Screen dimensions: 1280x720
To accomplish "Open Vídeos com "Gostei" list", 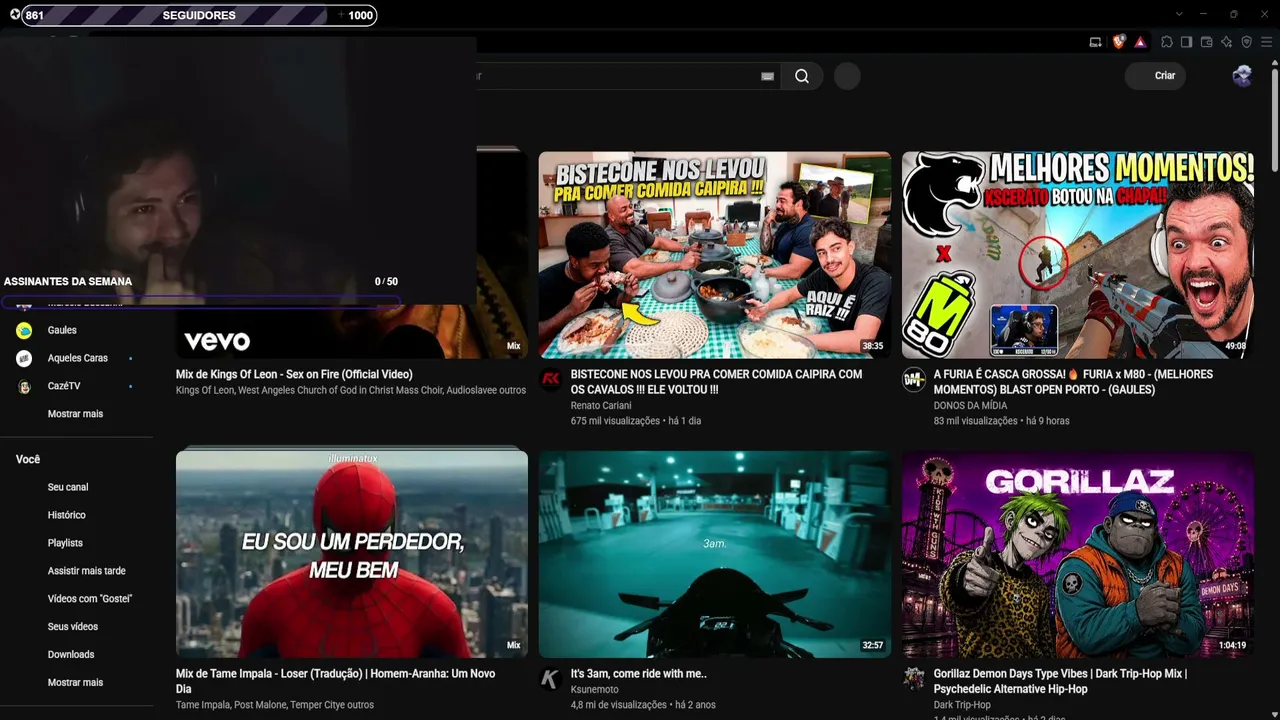I will pyautogui.click(x=90, y=599).
